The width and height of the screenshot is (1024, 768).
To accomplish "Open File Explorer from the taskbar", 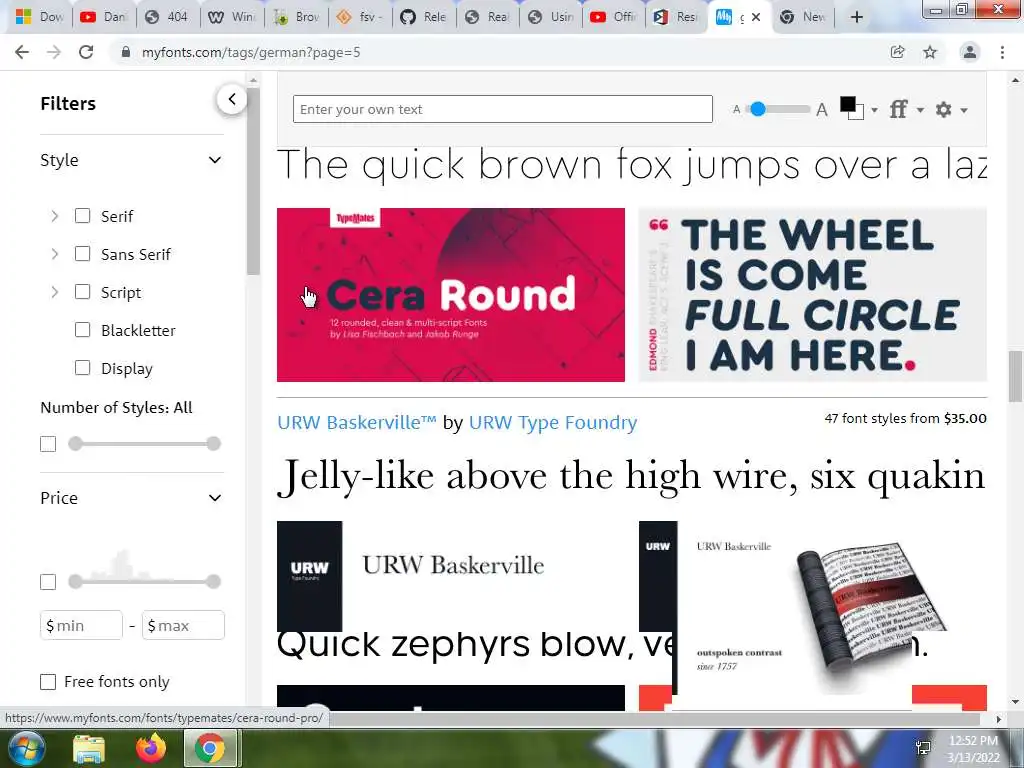I will [x=88, y=749].
